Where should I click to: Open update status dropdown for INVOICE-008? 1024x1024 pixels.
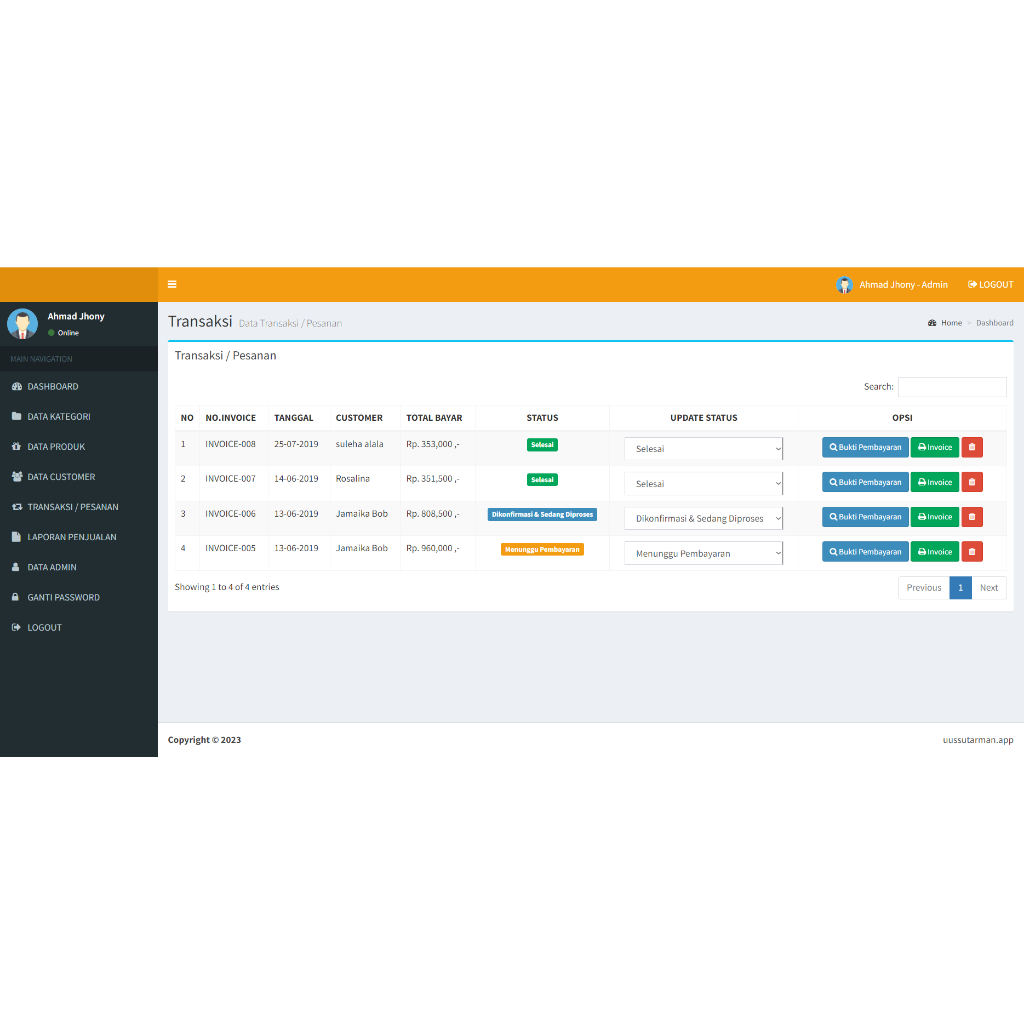pyautogui.click(x=703, y=449)
